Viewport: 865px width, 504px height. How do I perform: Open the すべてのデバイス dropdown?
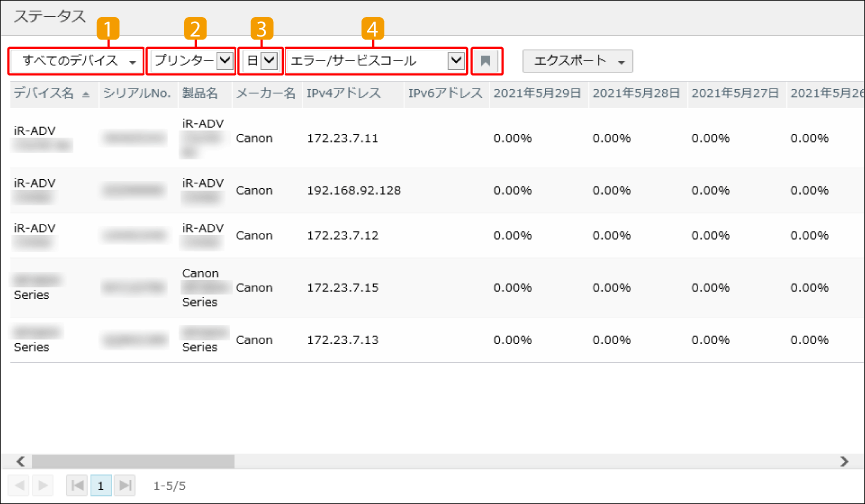(76, 61)
